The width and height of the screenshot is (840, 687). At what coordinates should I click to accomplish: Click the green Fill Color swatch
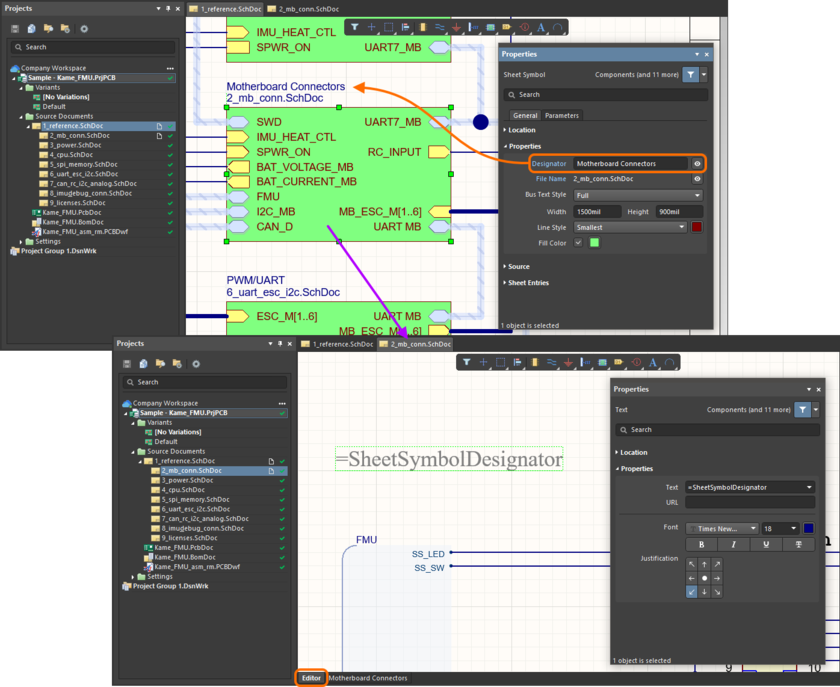tap(594, 243)
